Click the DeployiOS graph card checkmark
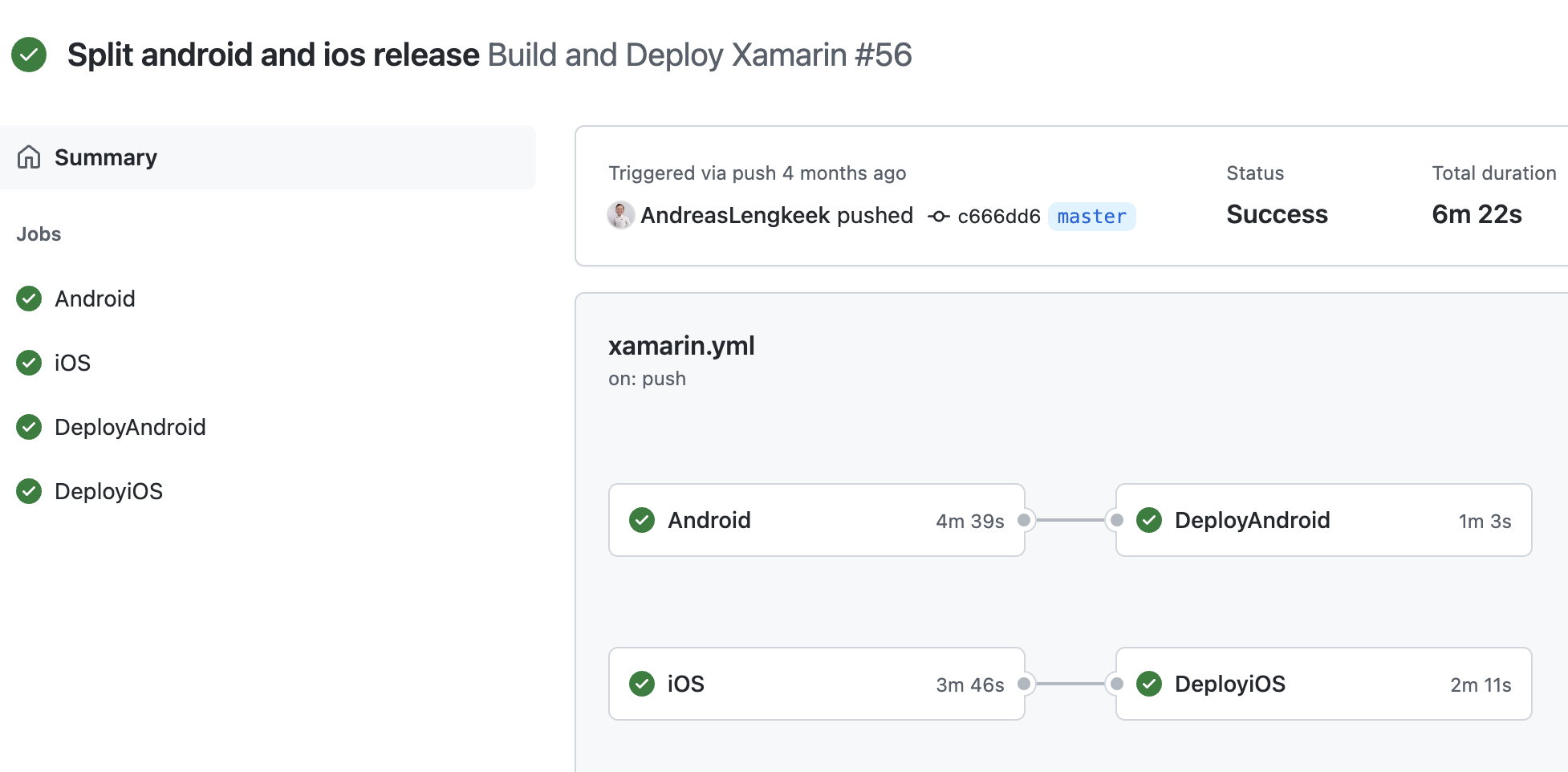 1149,684
